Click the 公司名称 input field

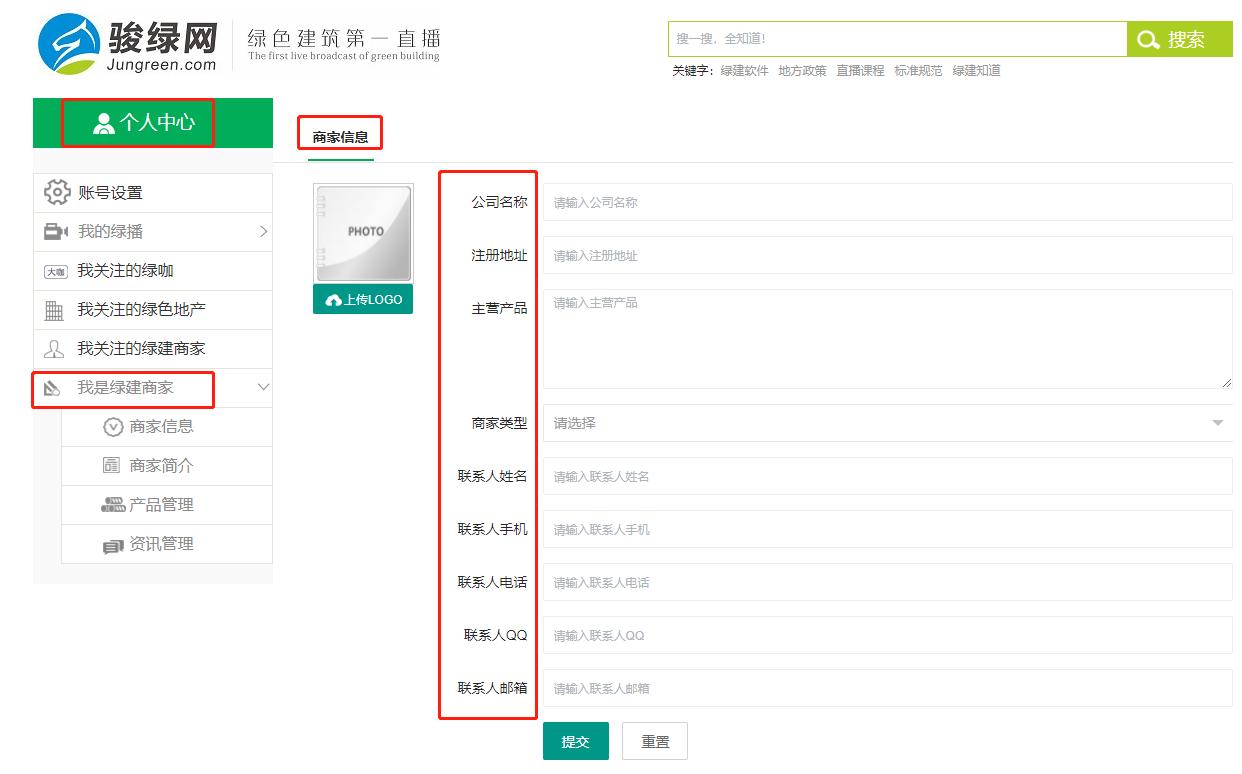click(x=886, y=201)
